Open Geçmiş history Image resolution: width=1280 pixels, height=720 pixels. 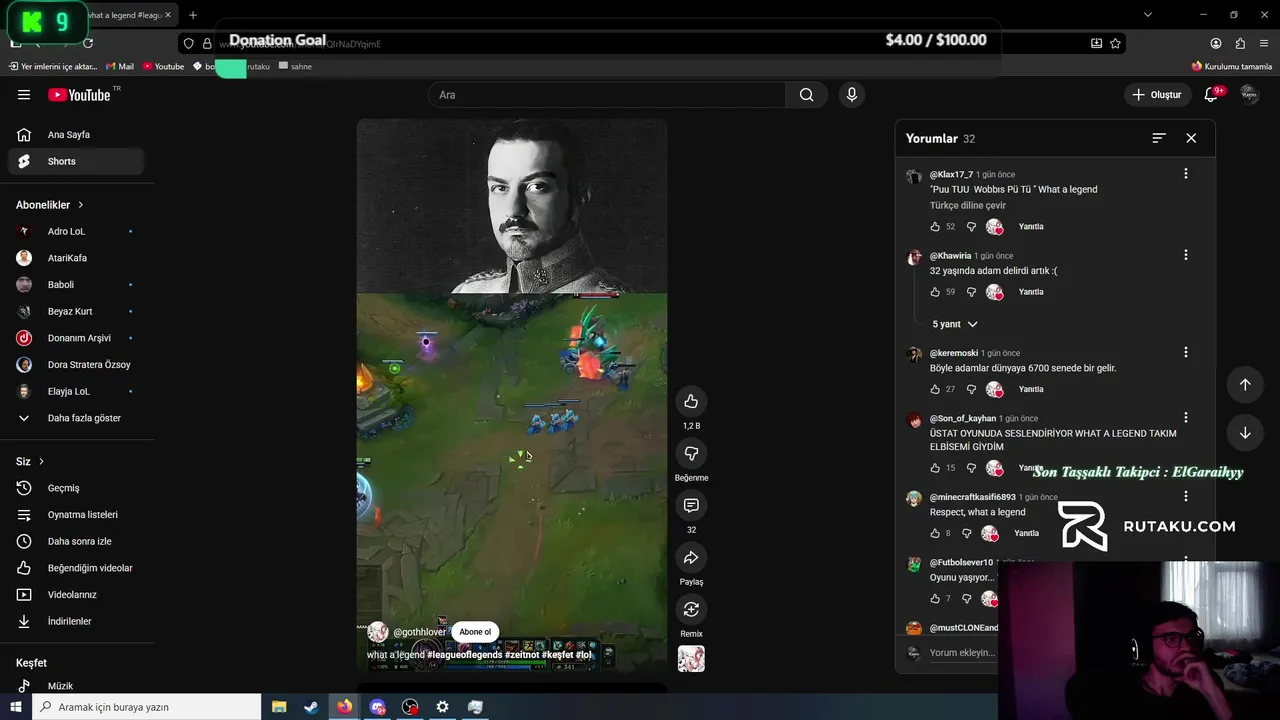click(77, 488)
